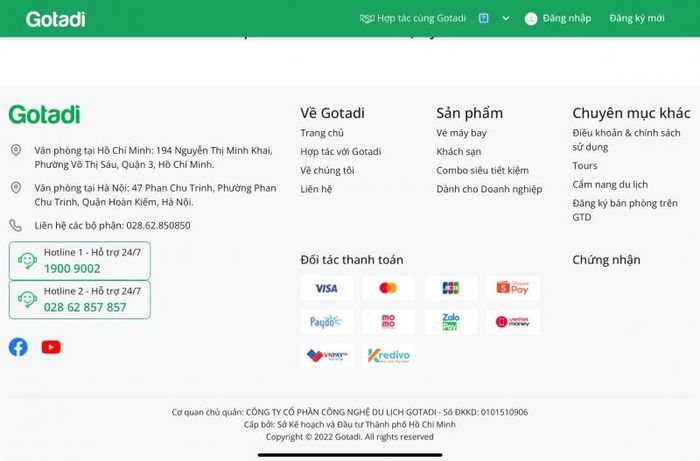Click the Gotadi logo in the header

(x=55, y=19)
